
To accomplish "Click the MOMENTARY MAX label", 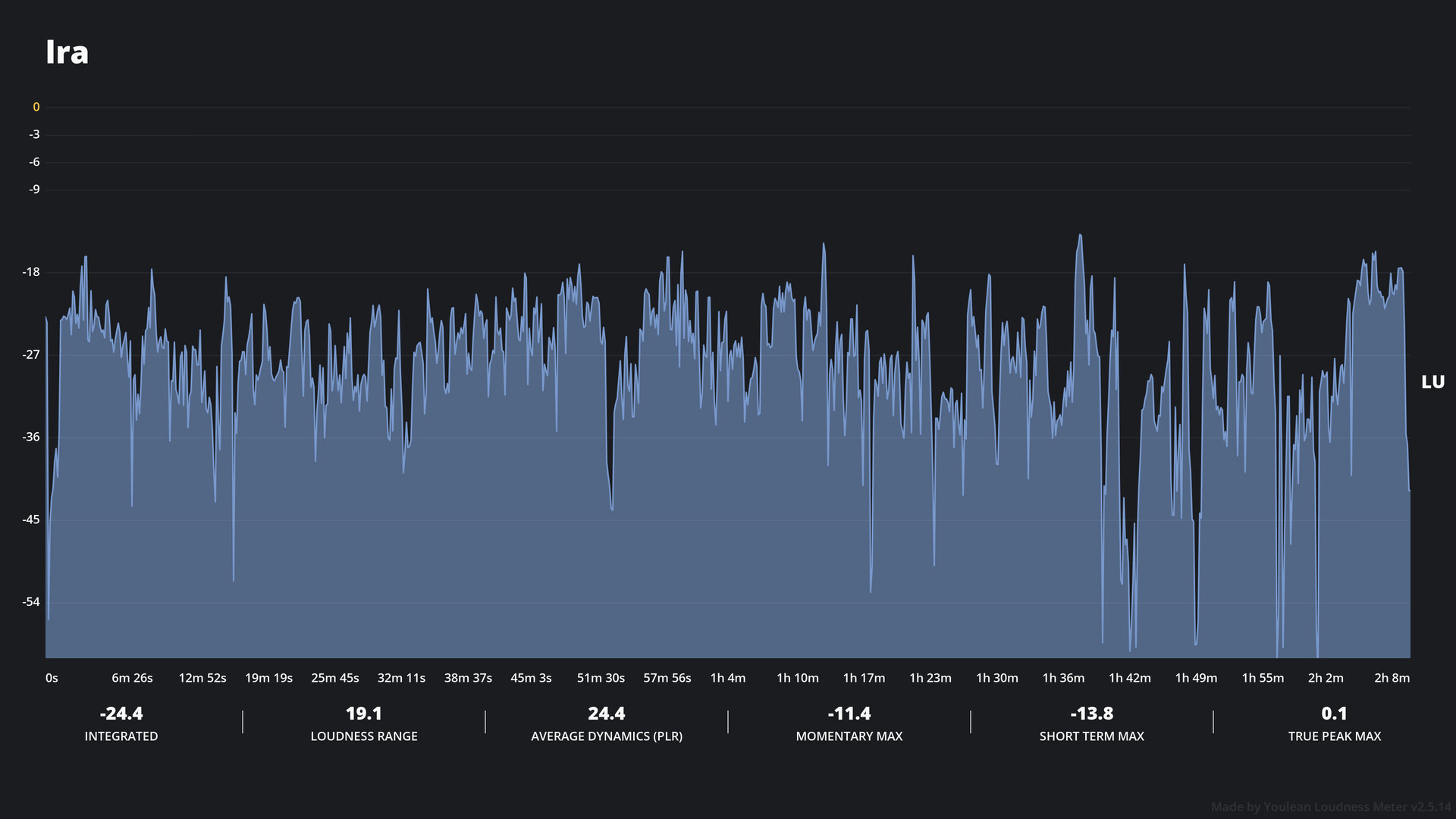I will point(849,736).
